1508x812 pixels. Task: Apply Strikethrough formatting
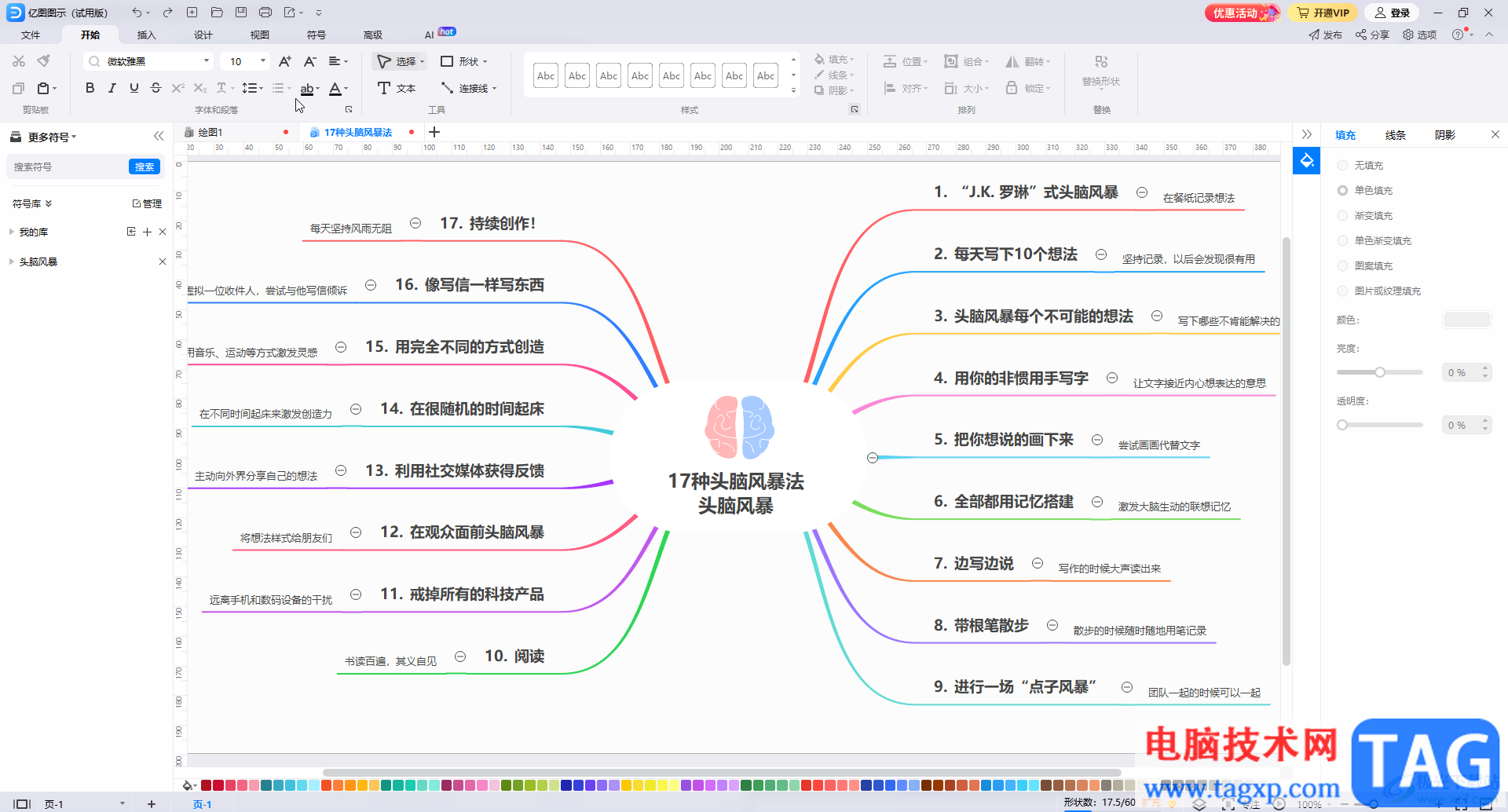[x=156, y=88]
